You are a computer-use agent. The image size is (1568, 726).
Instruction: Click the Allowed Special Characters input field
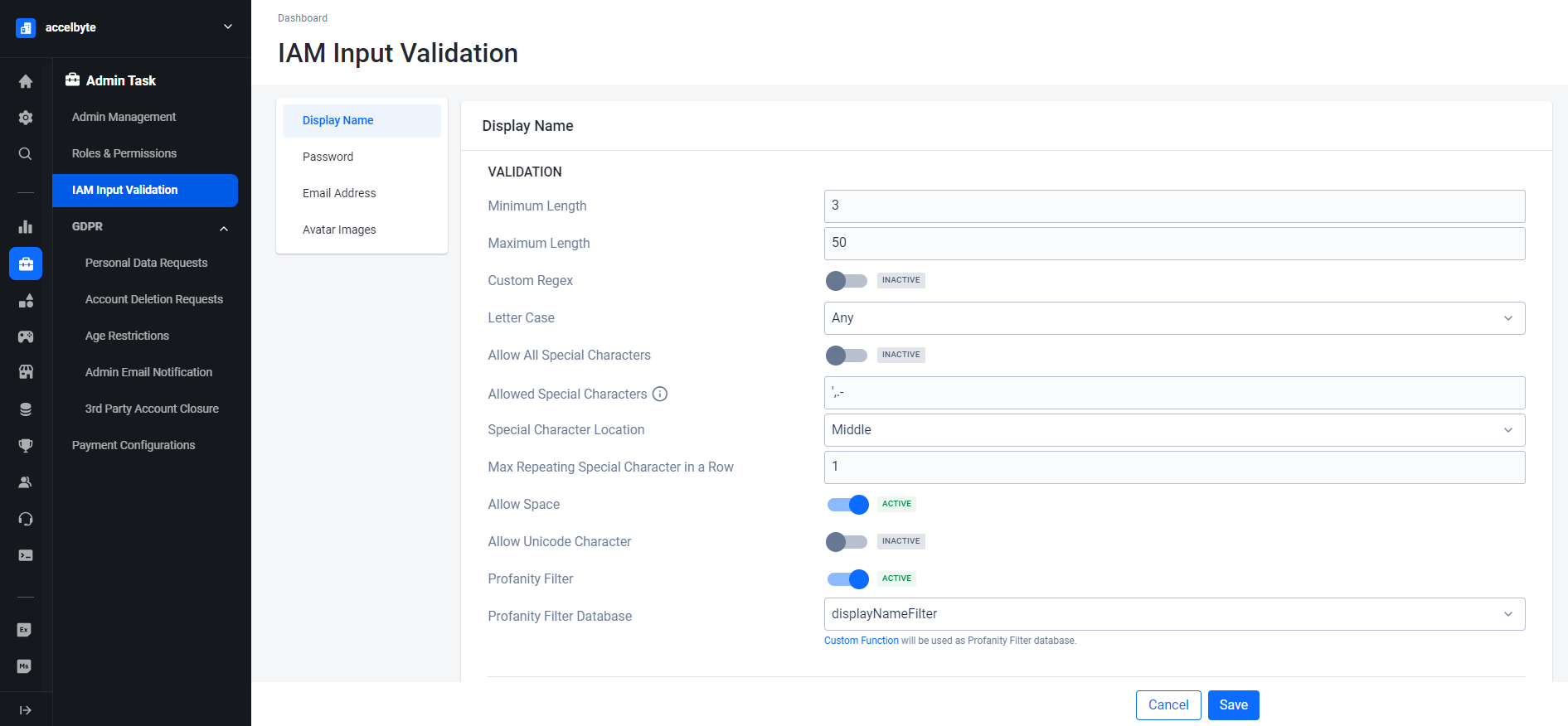tap(1174, 393)
